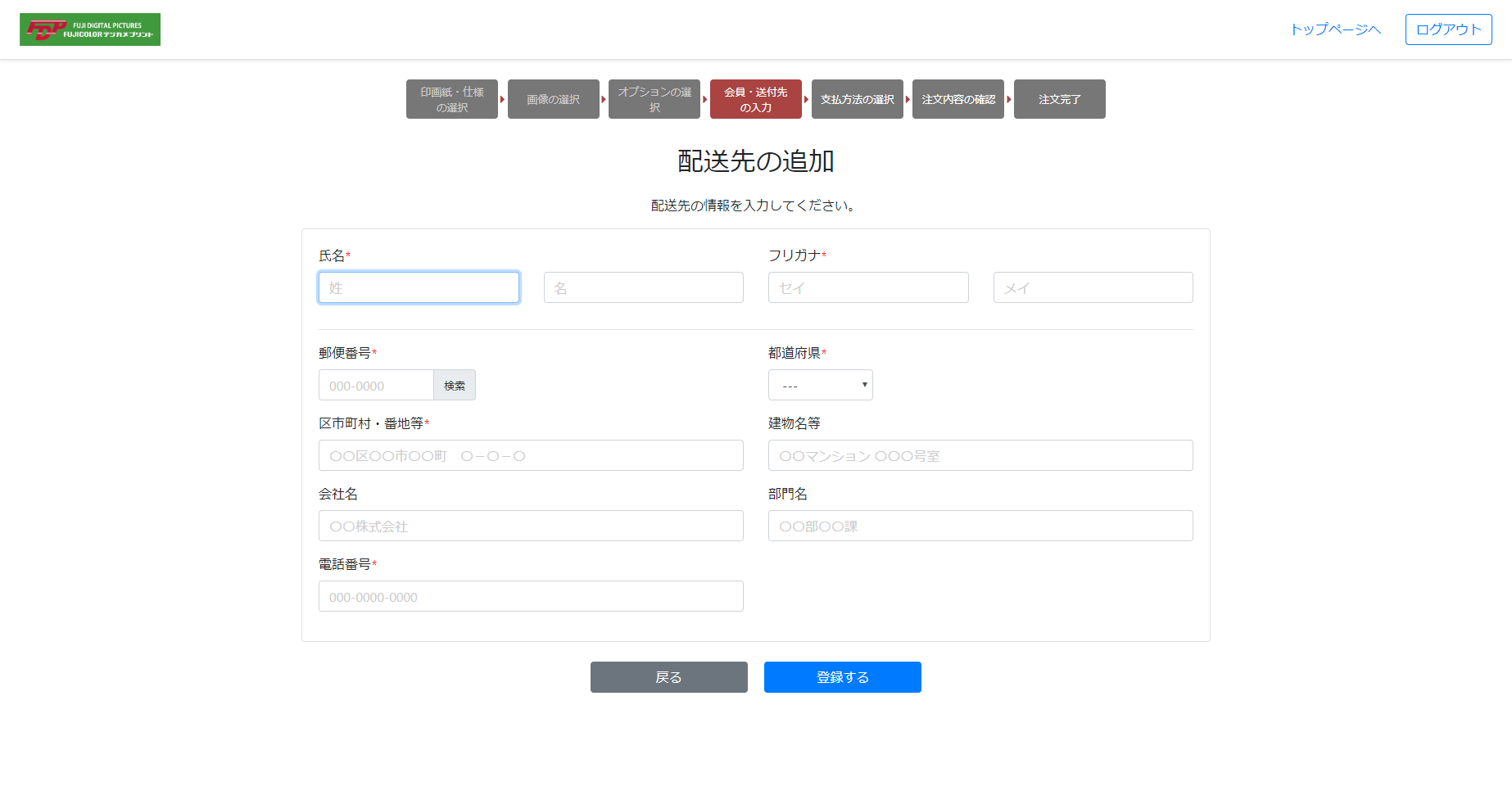Select the 会員・送付先の入力 step

[756, 99]
